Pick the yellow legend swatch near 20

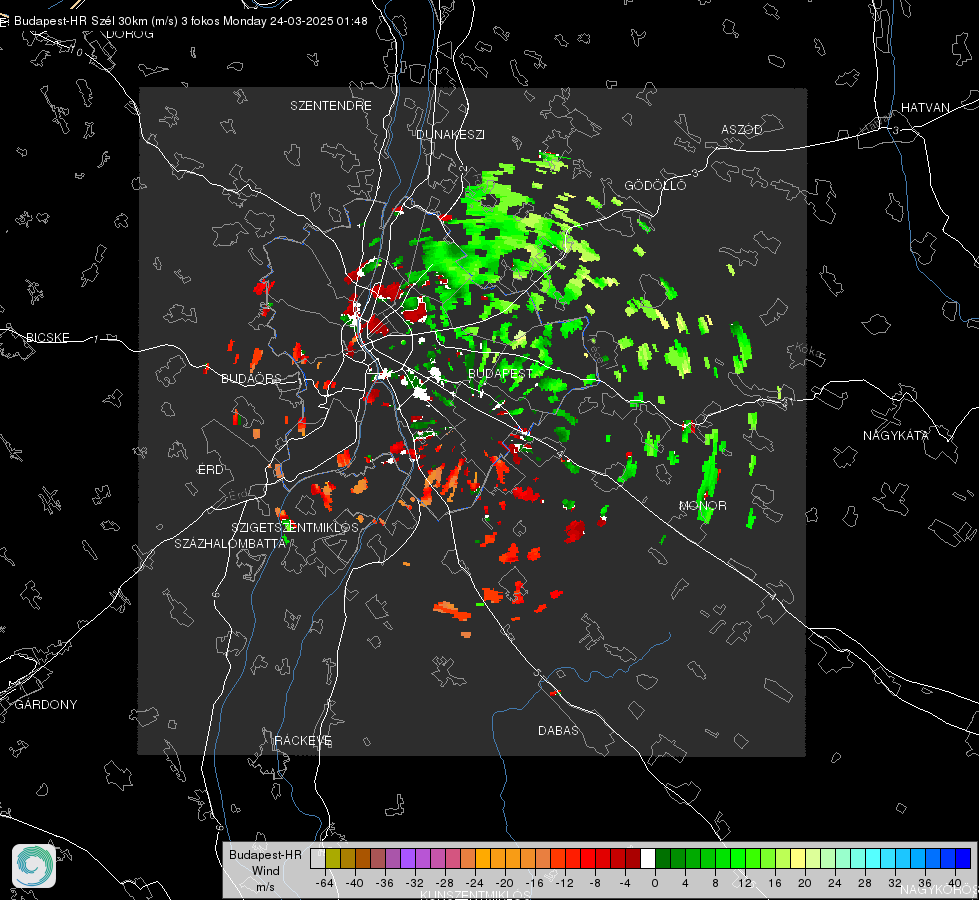tap(798, 858)
